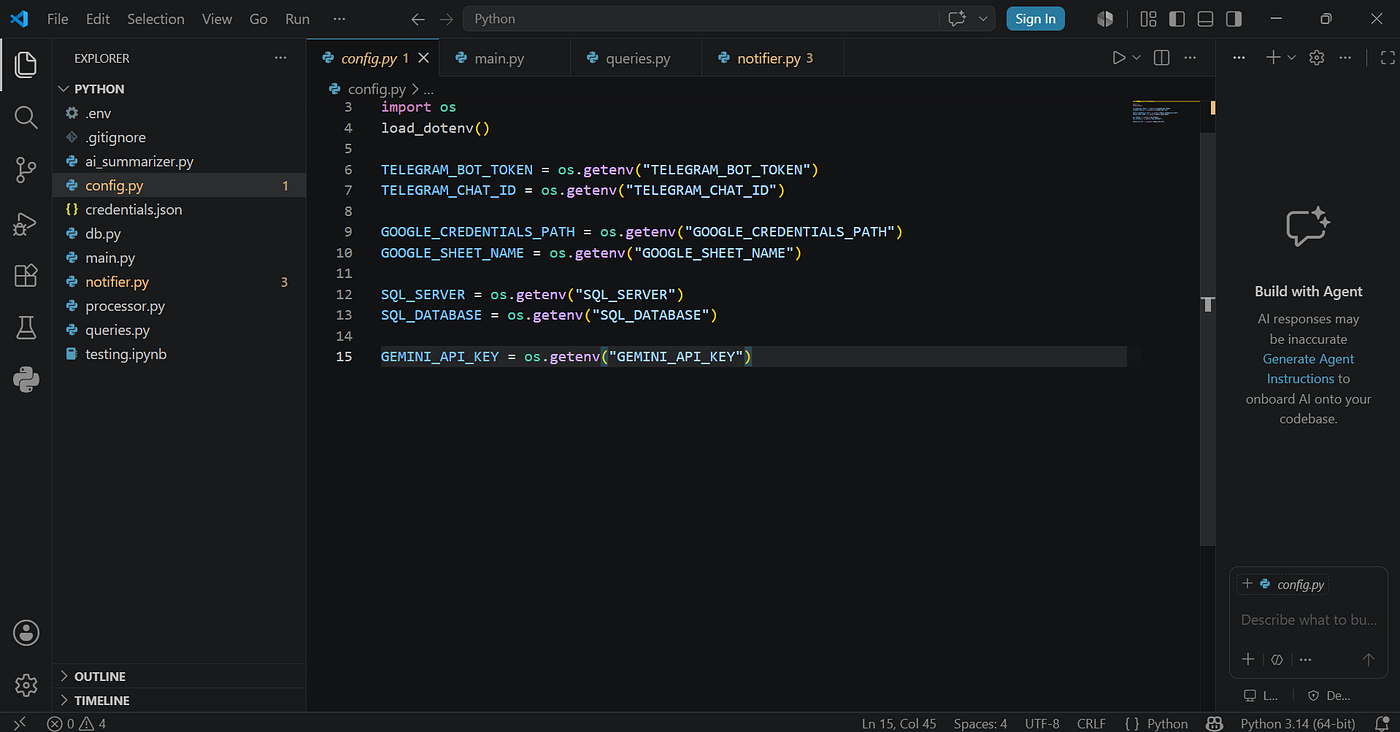
Task: Open dropdown beside the Copilot chat icon
Action: pos(983,19)
